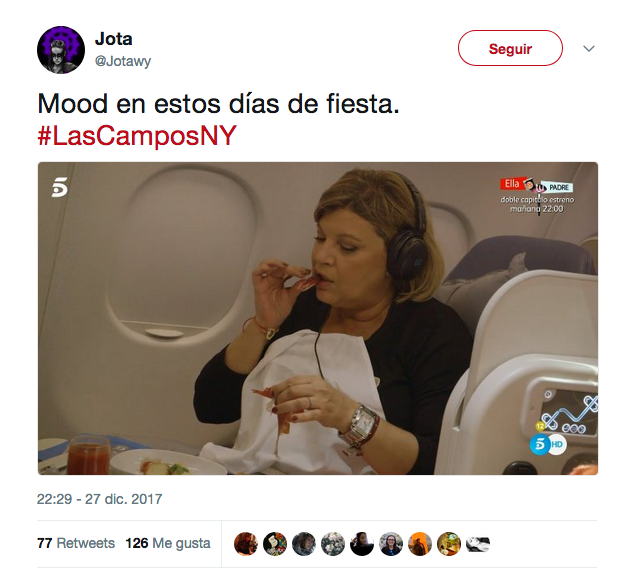Expand the tweet options chevron
This screenshot has height=571, width=636.
(x=589, y=49)
